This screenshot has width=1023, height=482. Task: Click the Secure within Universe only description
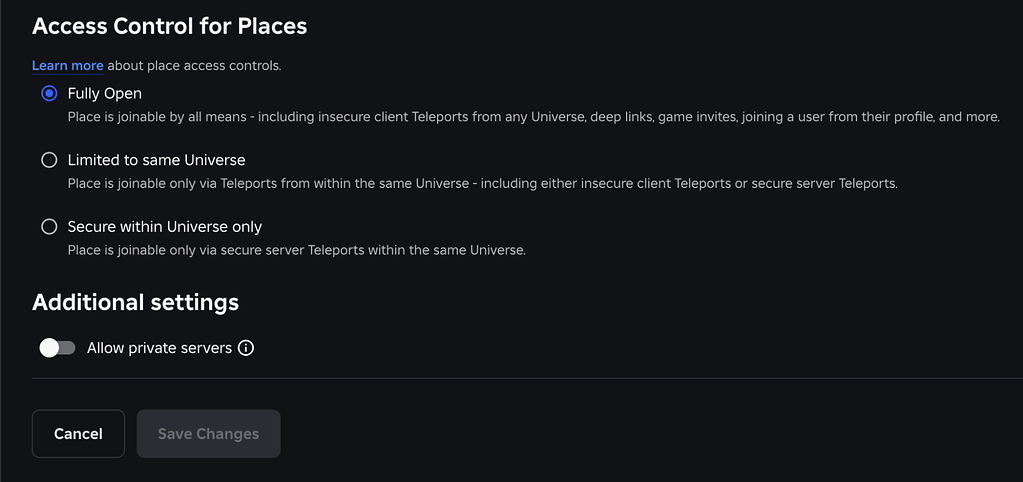click(296, 250)
